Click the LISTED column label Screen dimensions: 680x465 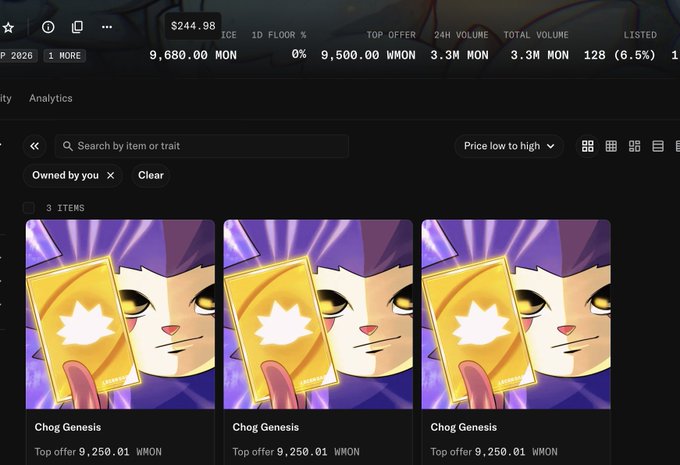(640, 35)
